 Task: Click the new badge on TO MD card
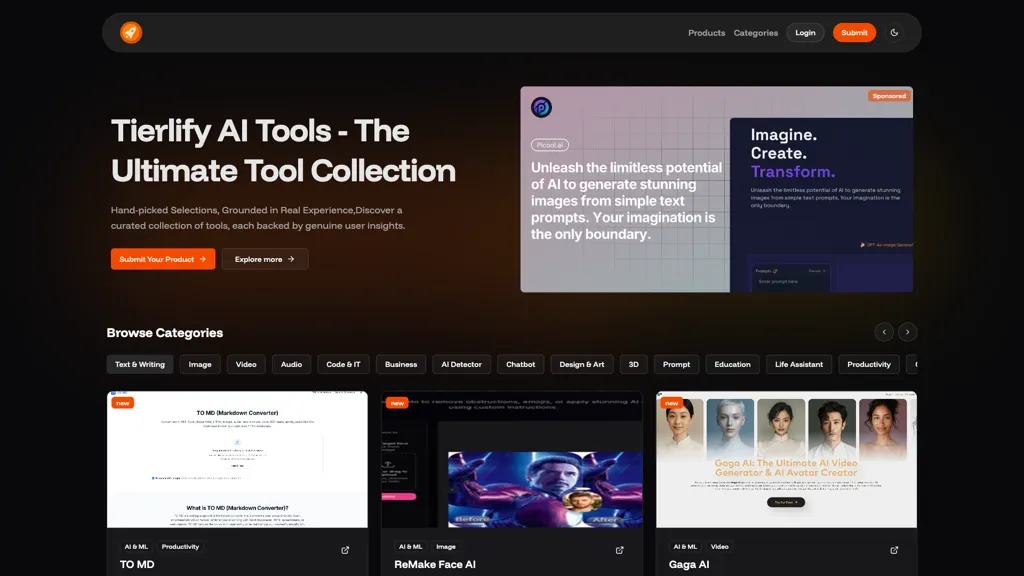(x=123, y=403)
